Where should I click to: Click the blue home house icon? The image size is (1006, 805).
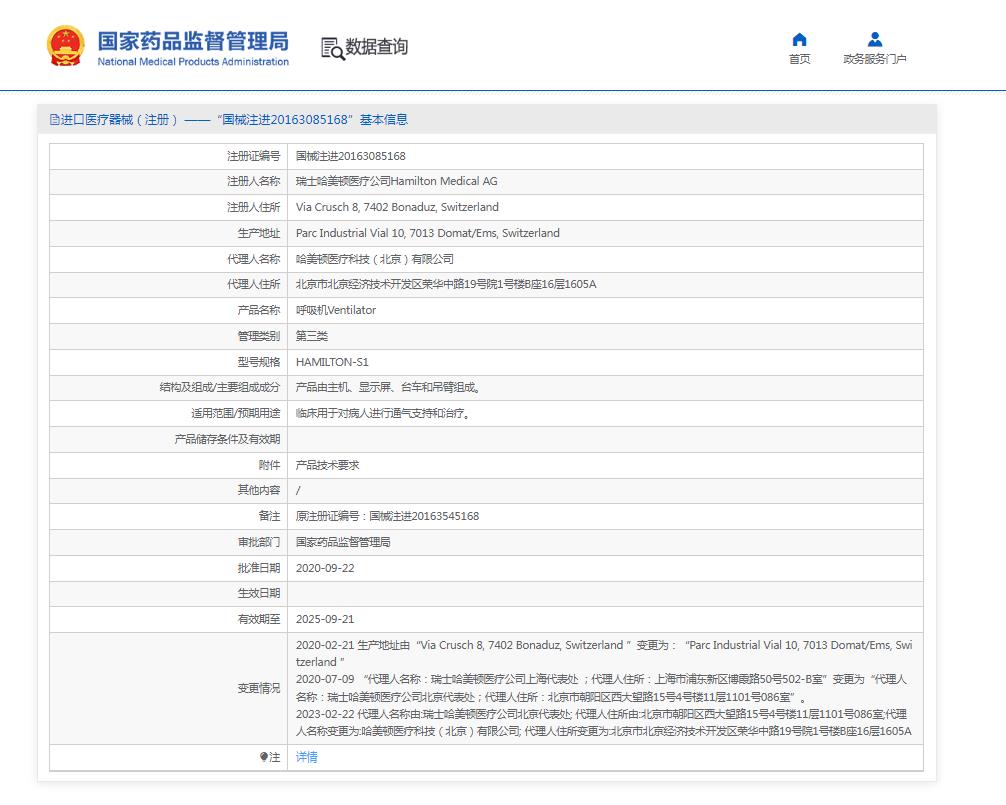point(799,40)
